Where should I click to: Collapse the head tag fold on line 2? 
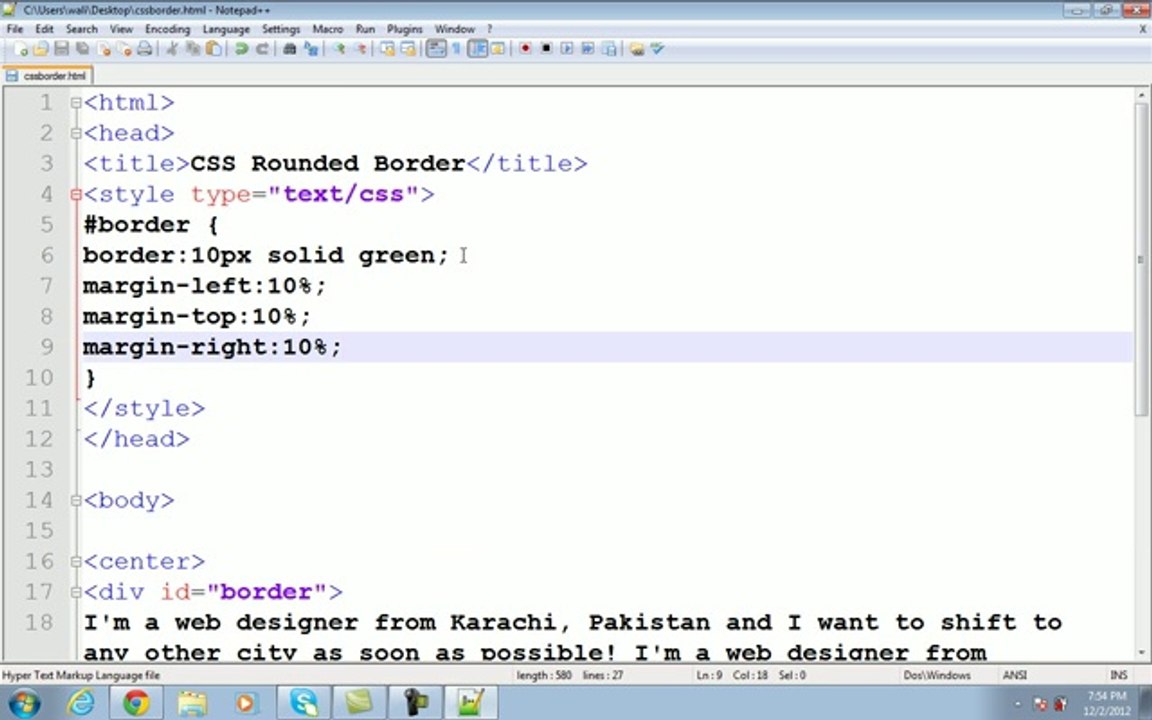(x=76, y=134)
